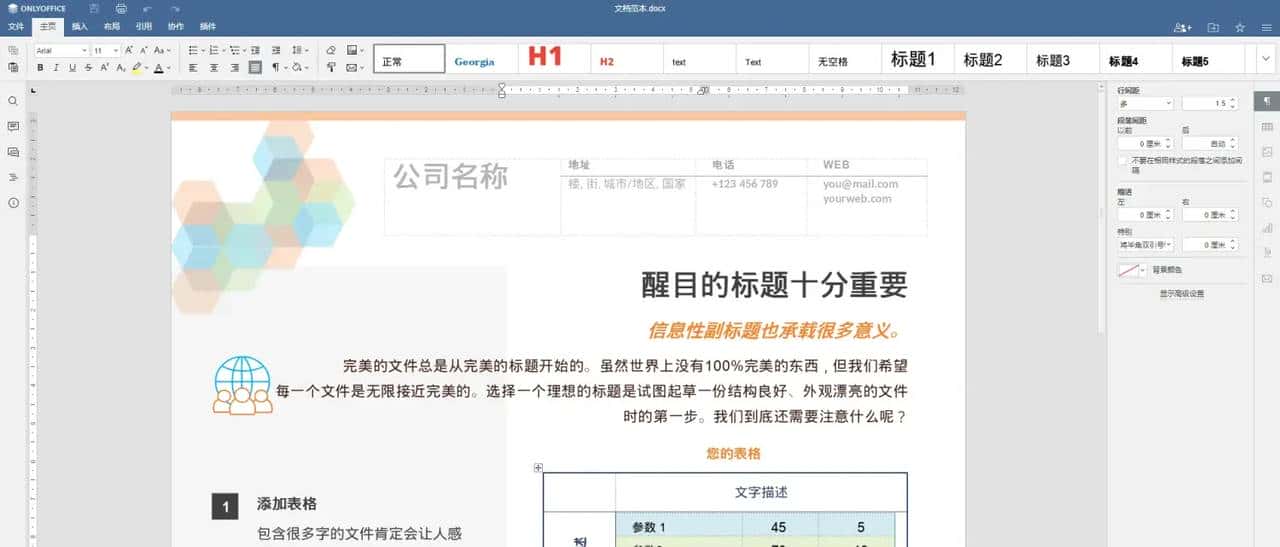
Task: Switch to the Insert tab
Action: click(x=80, y=26)
